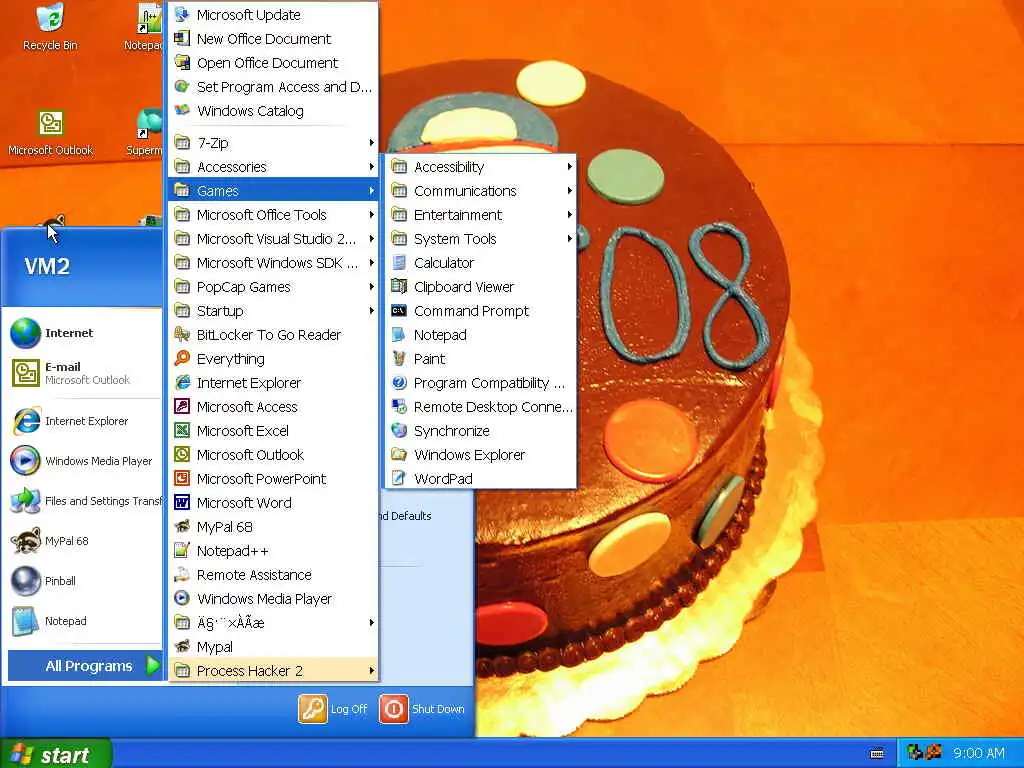The width and height of the screenshot is (1024, 768).
Task: Open Microsoft Update entry
Action: coord(274,14)
